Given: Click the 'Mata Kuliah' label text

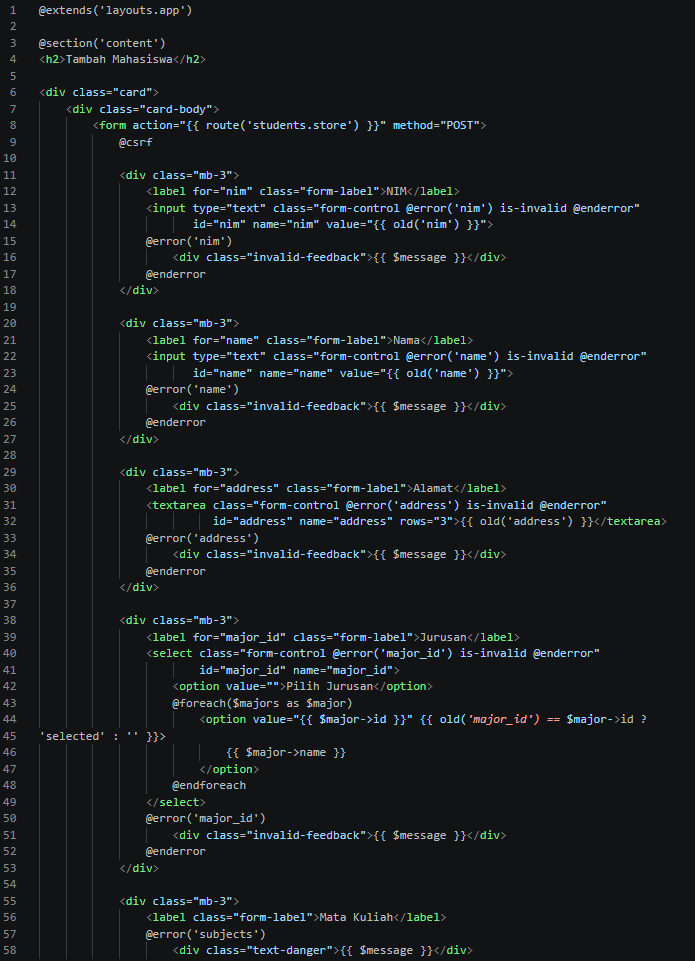Looking at the screenshot, I should click(x=356, y=917).
